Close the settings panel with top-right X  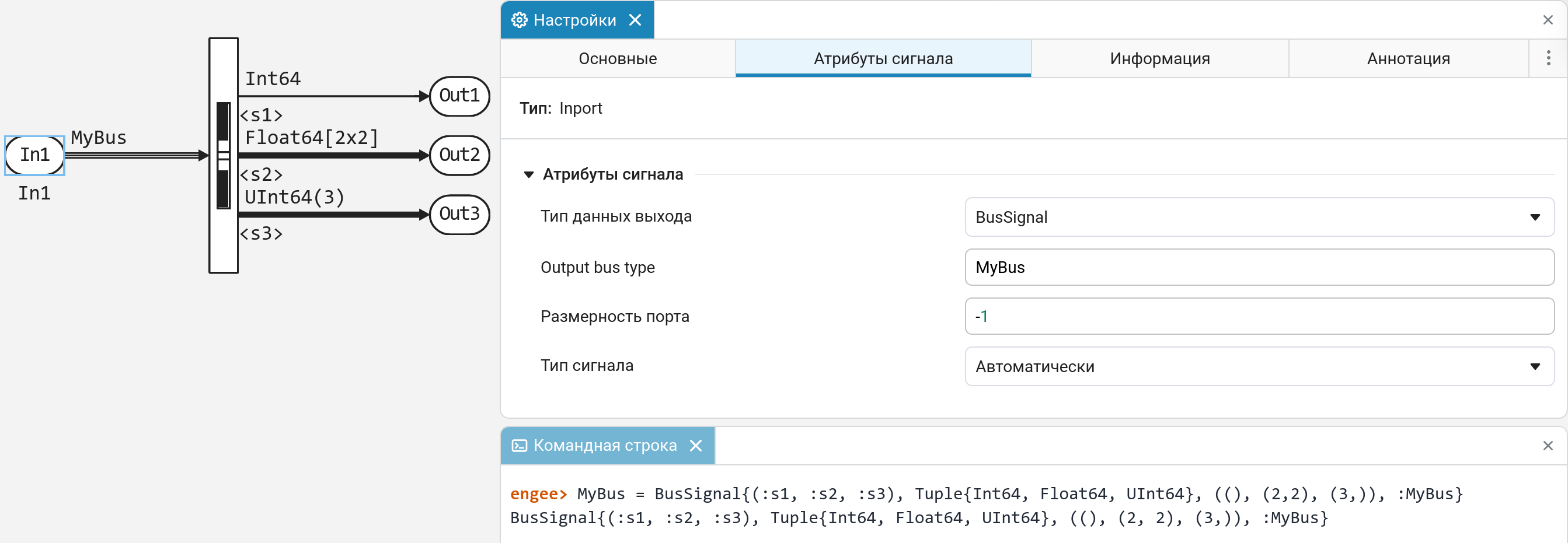1548,20
